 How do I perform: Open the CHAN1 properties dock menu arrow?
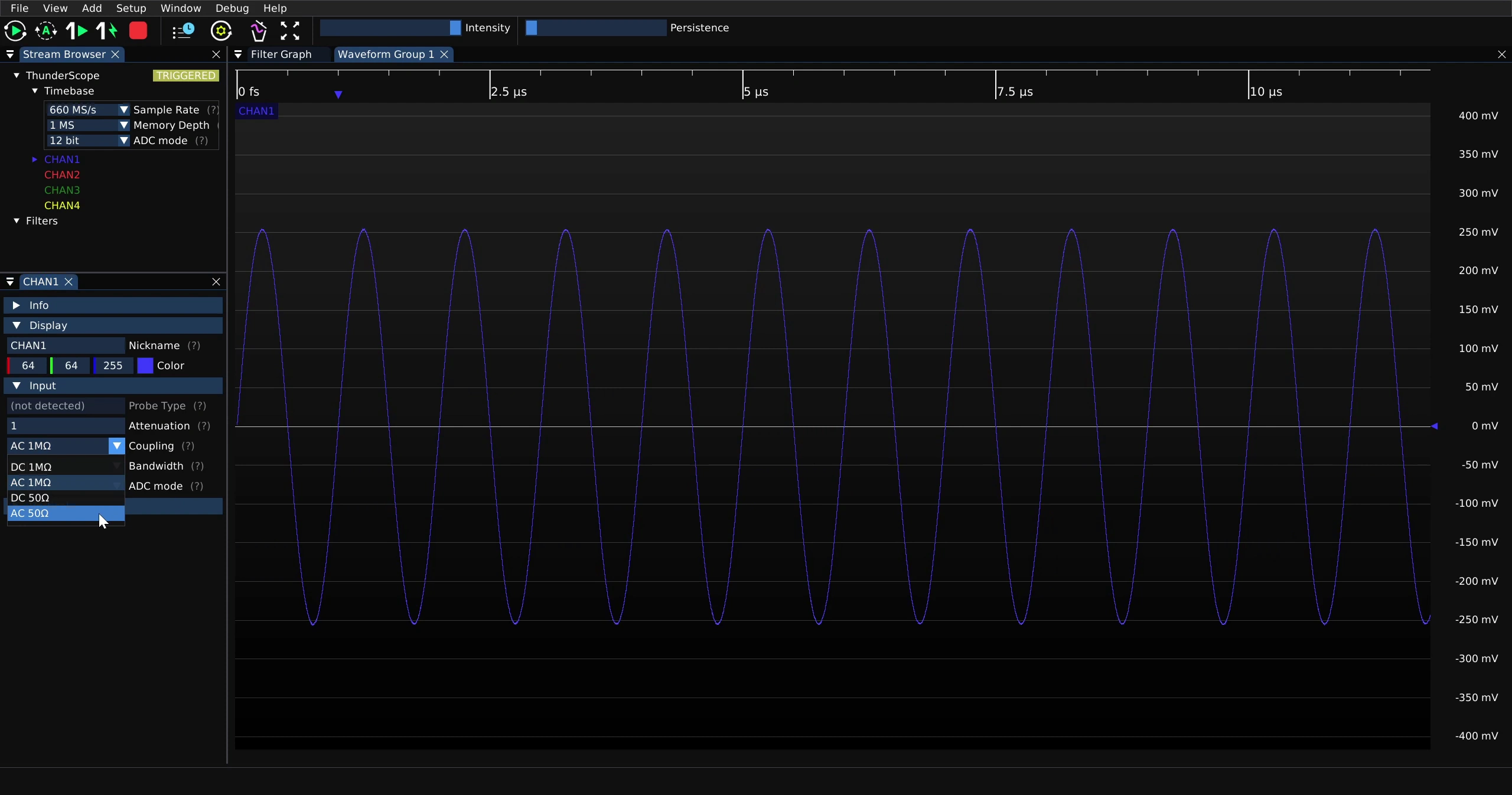(x=10, y=282)
